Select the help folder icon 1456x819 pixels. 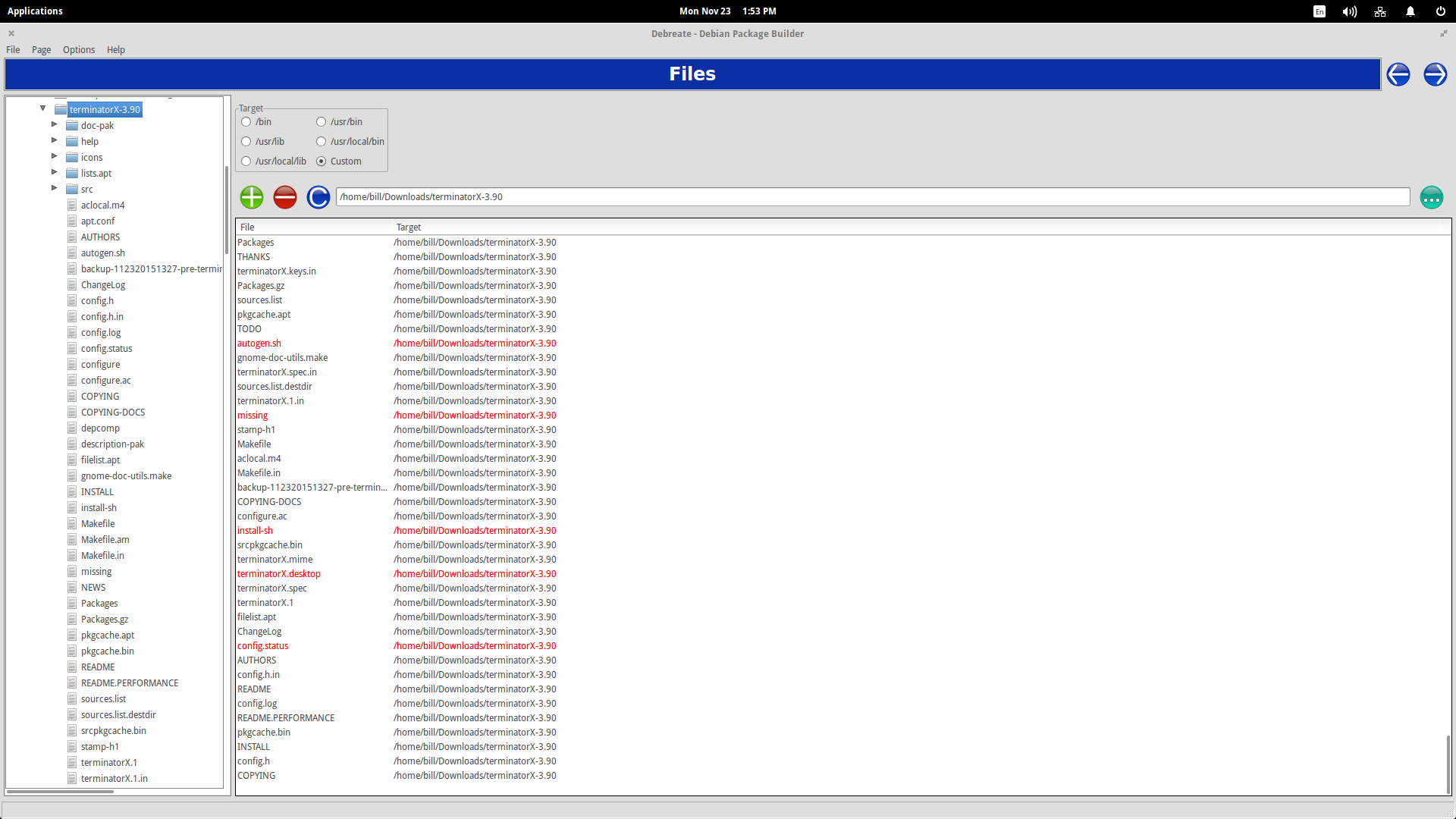(72, 142)
